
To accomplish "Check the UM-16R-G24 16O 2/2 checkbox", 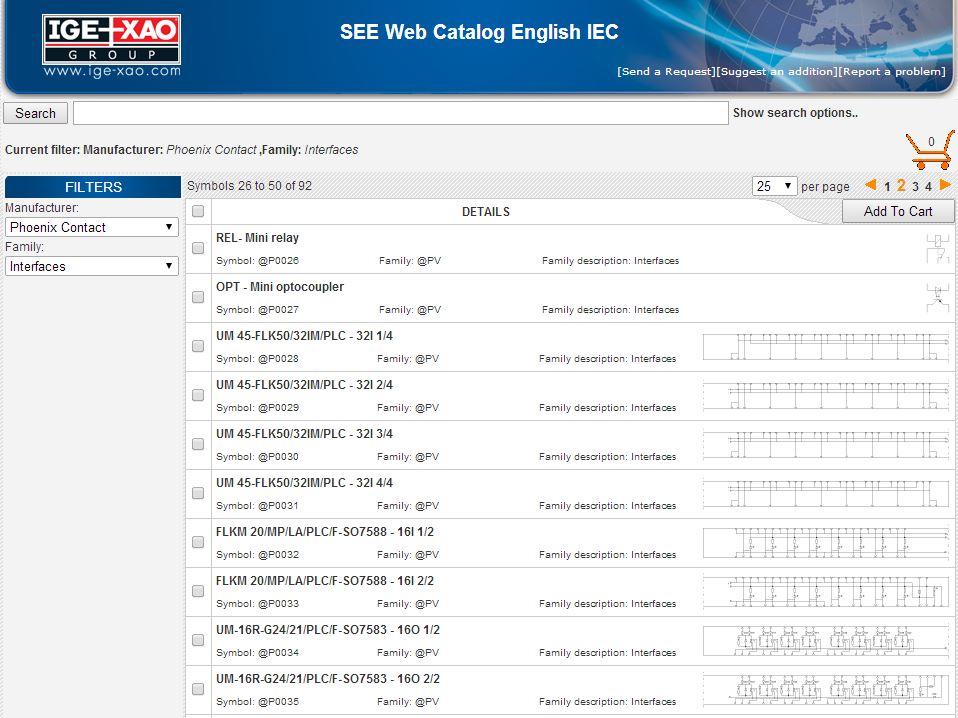I will tap(198, 689).
